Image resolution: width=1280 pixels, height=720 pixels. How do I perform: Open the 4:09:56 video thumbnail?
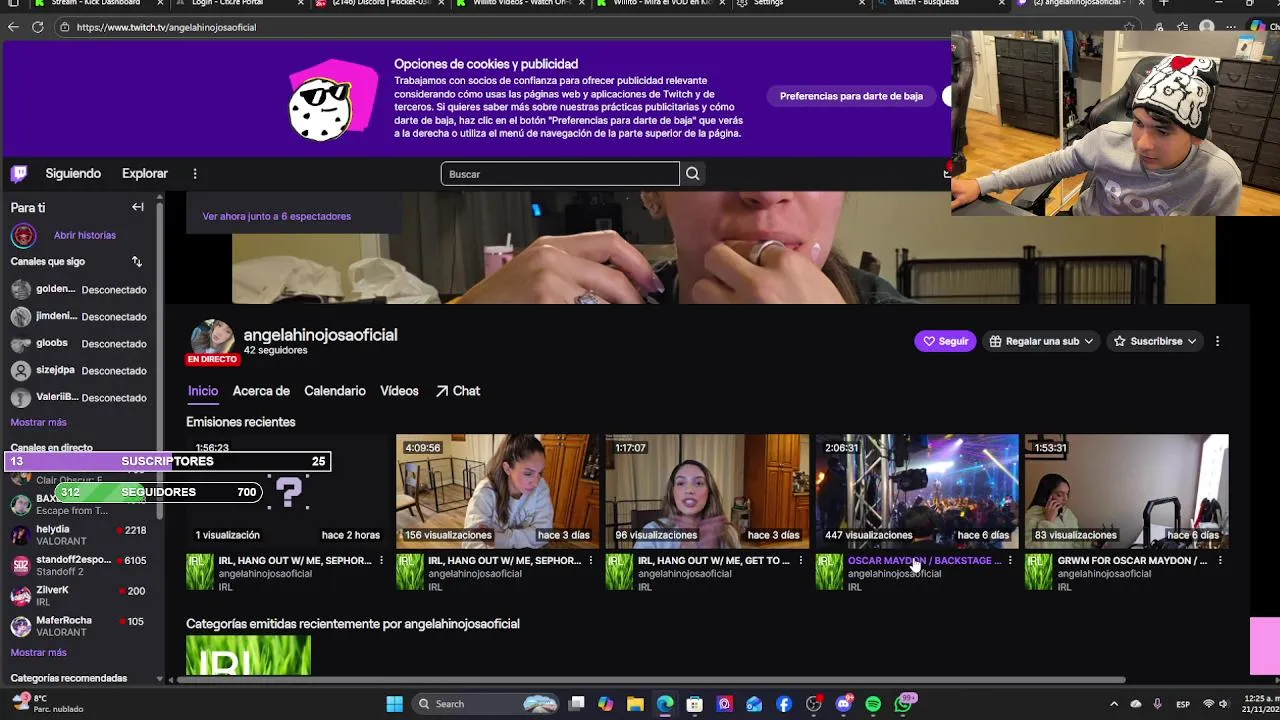click(x=498, y=491)
